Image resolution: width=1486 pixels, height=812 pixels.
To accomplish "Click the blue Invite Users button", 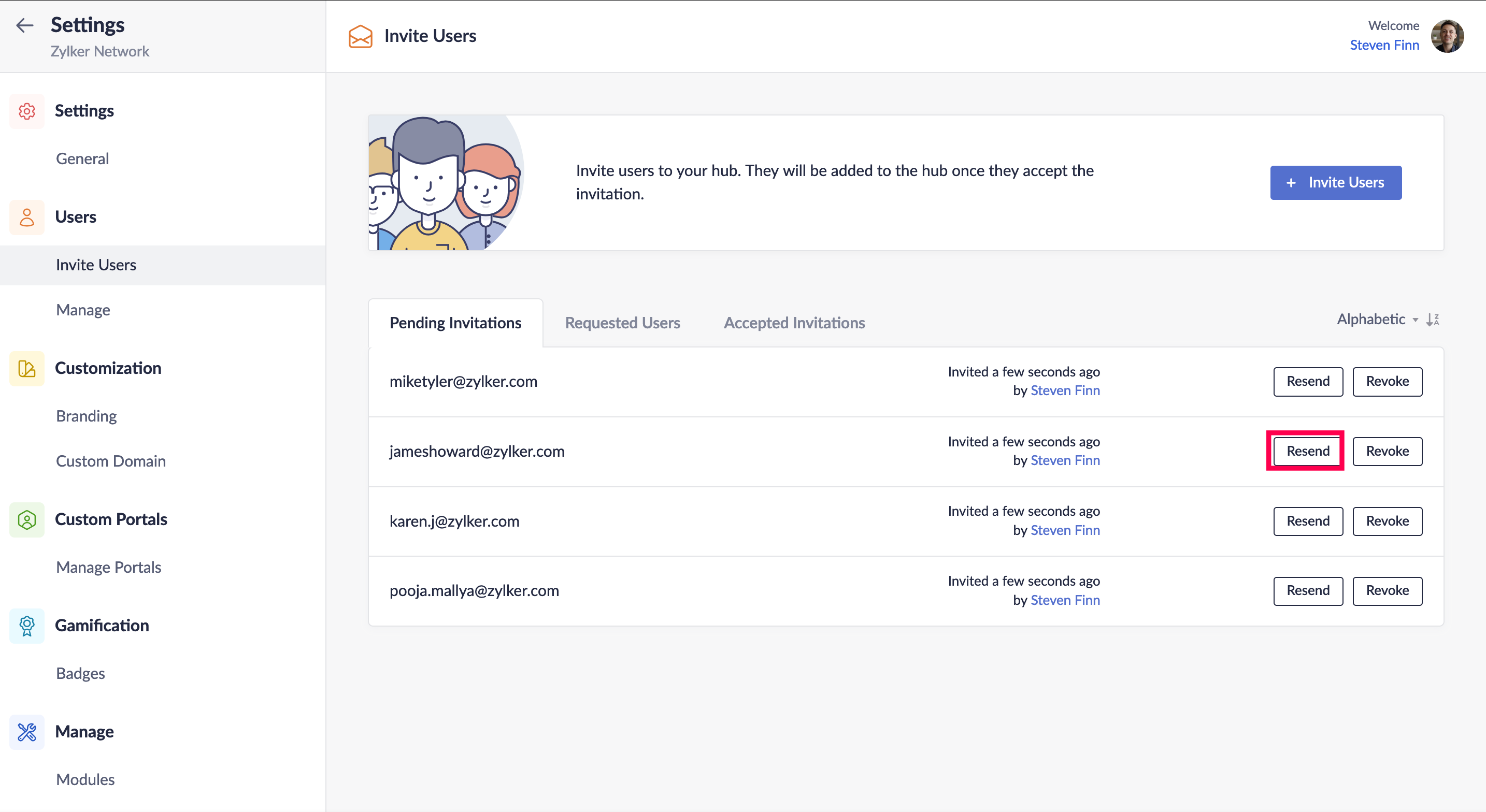I will 1335,183.
